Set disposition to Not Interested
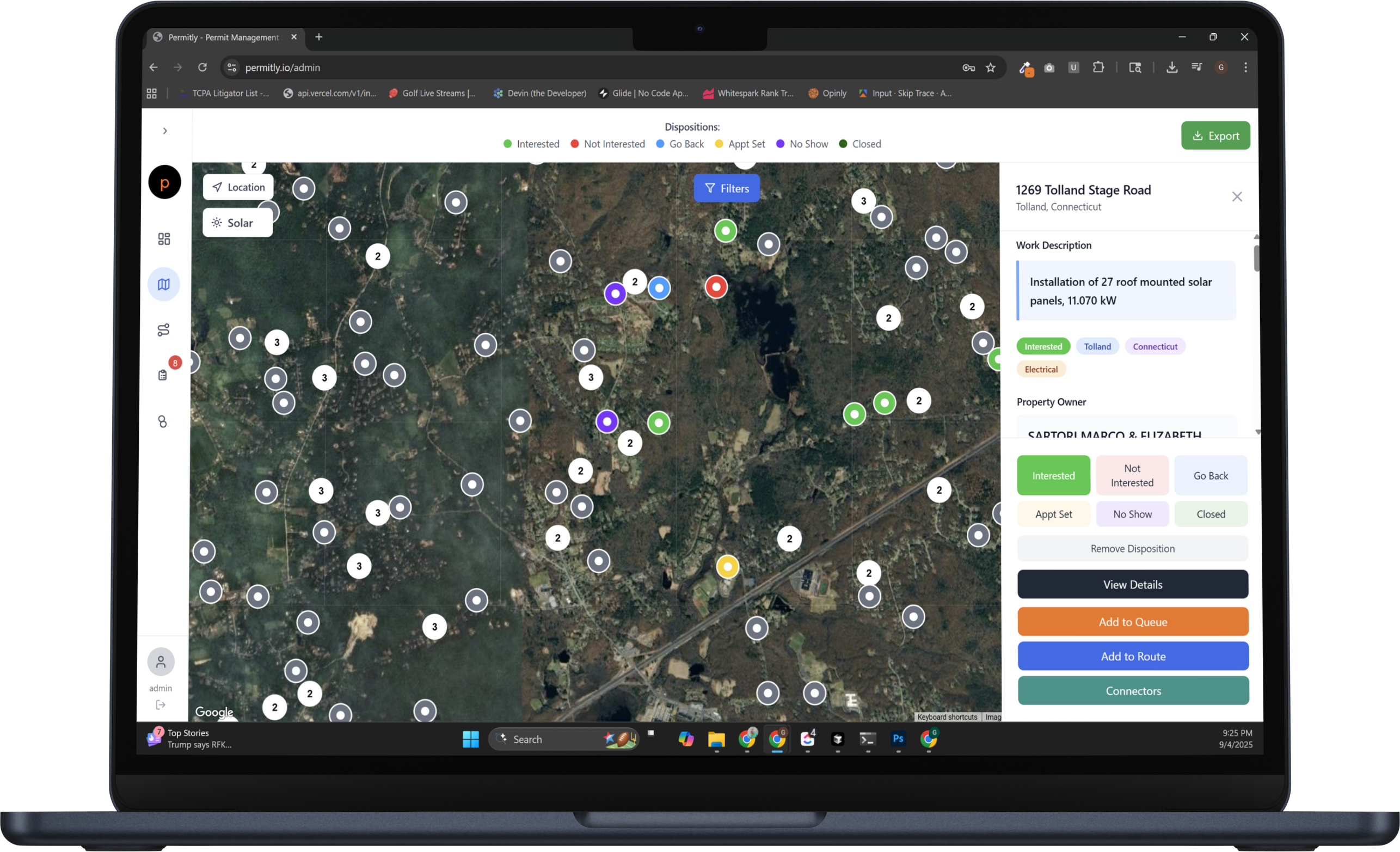 [1132, 475]
